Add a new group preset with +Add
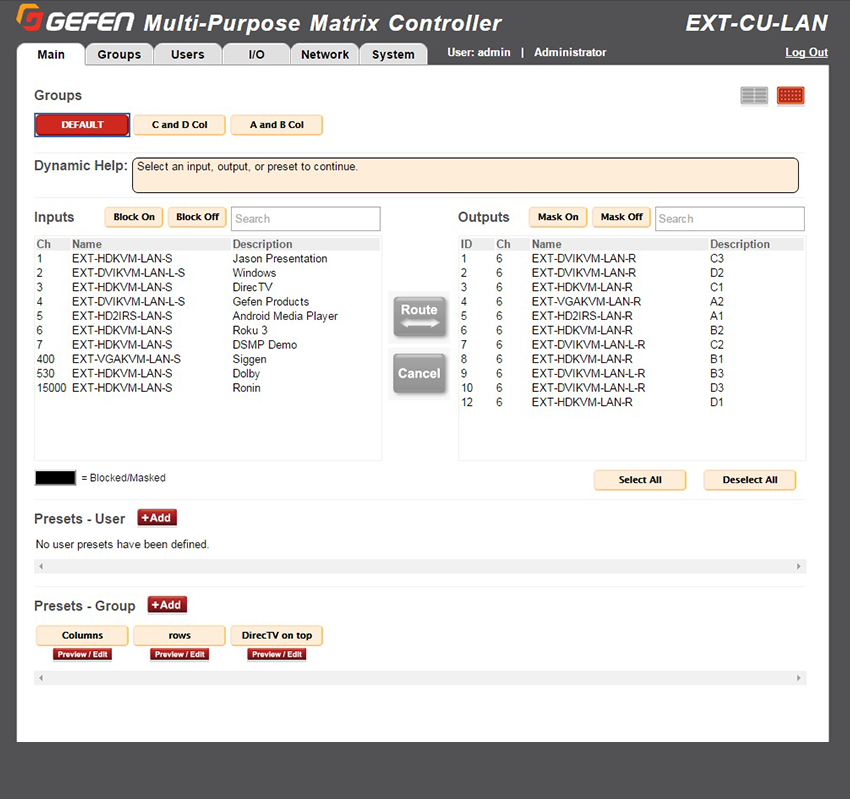 [166, 604]
